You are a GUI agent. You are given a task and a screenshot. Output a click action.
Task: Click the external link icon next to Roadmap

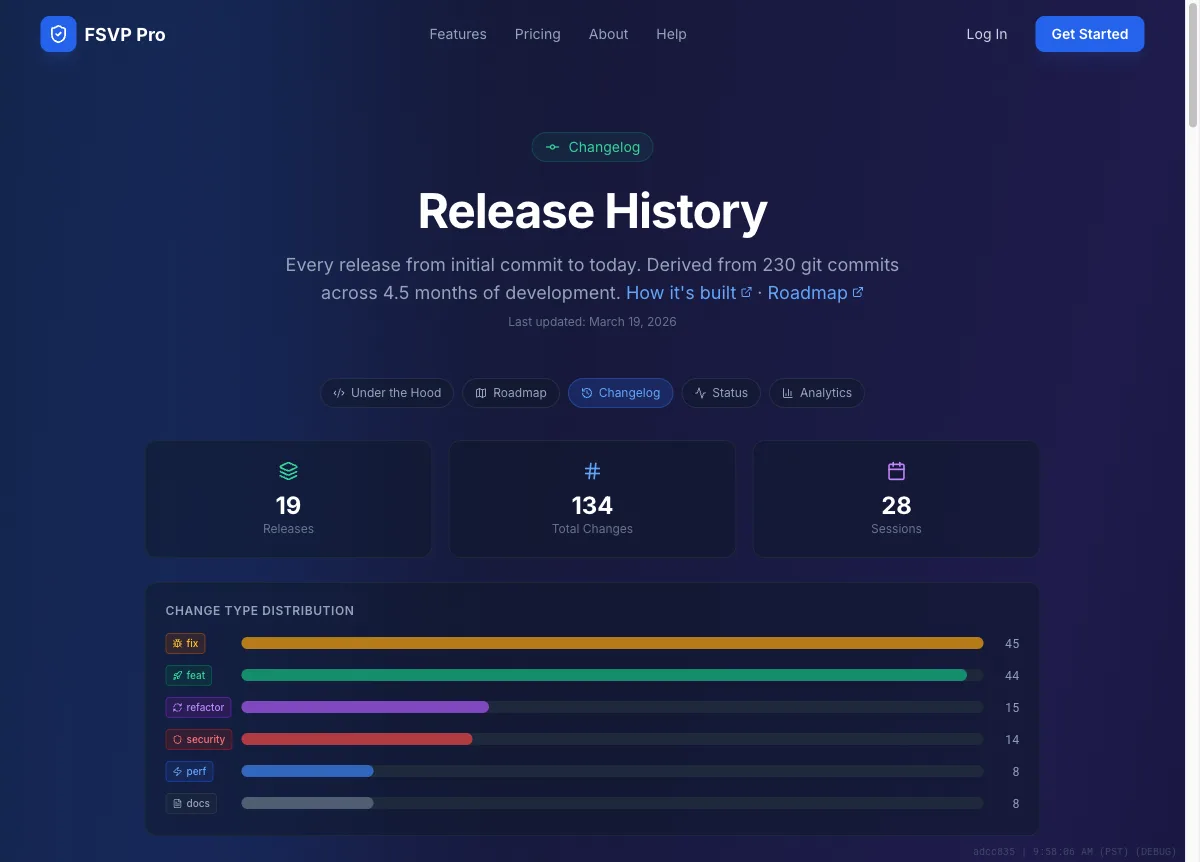coord(858,292)
